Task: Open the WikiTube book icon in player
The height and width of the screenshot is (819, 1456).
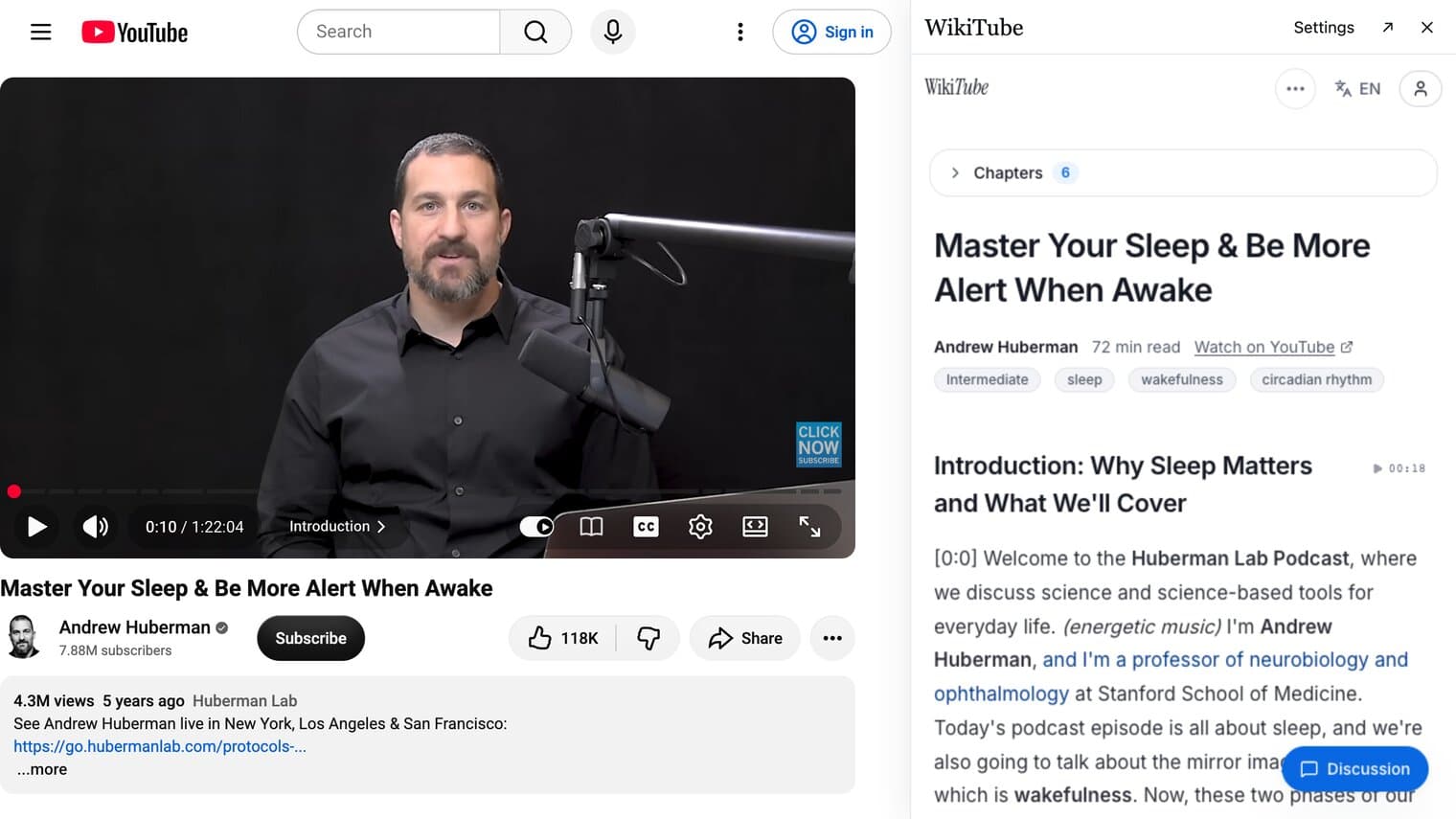Action: tap(591, 526)
